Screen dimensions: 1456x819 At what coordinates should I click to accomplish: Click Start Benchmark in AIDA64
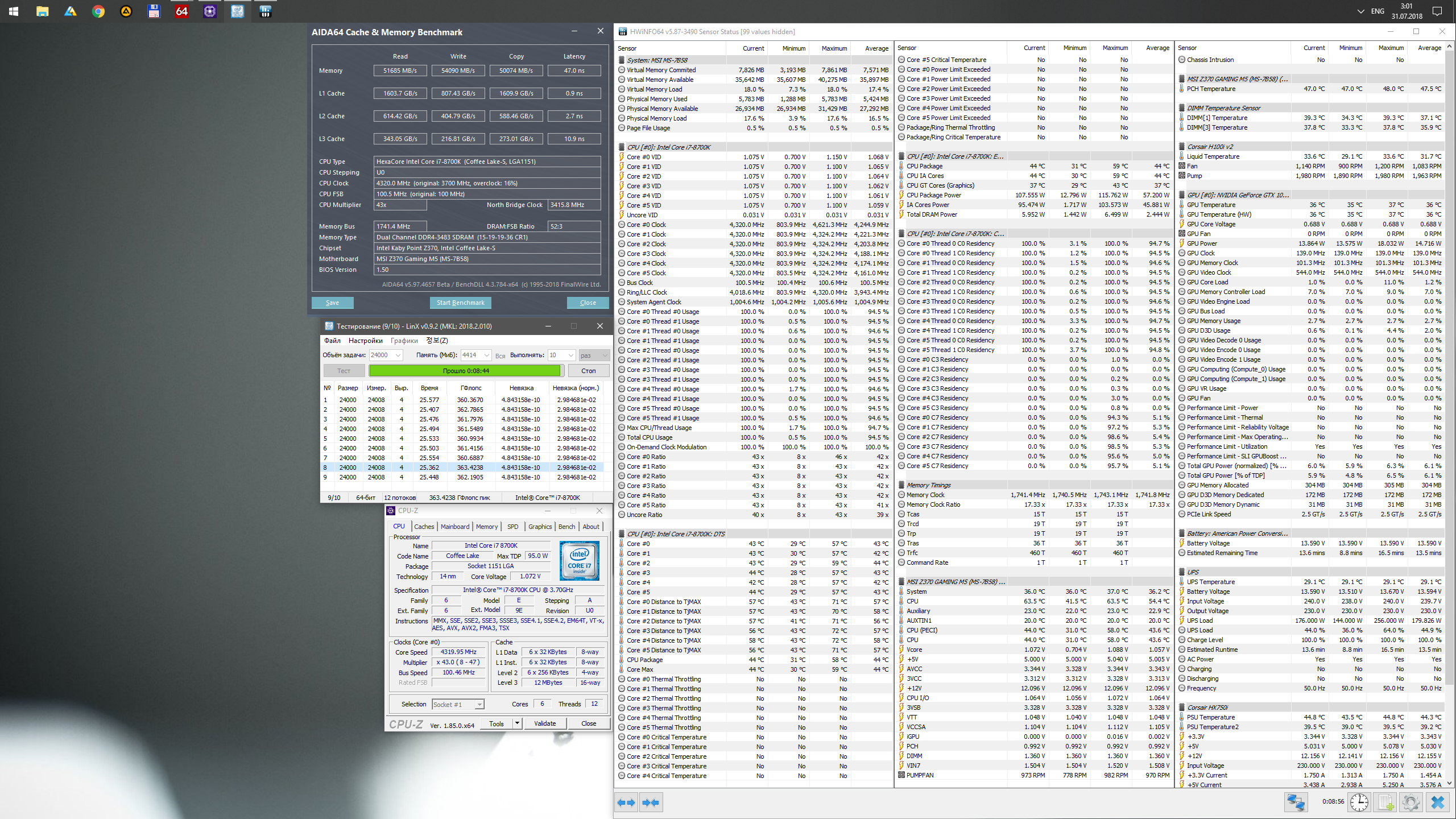[x=460, y=303]
